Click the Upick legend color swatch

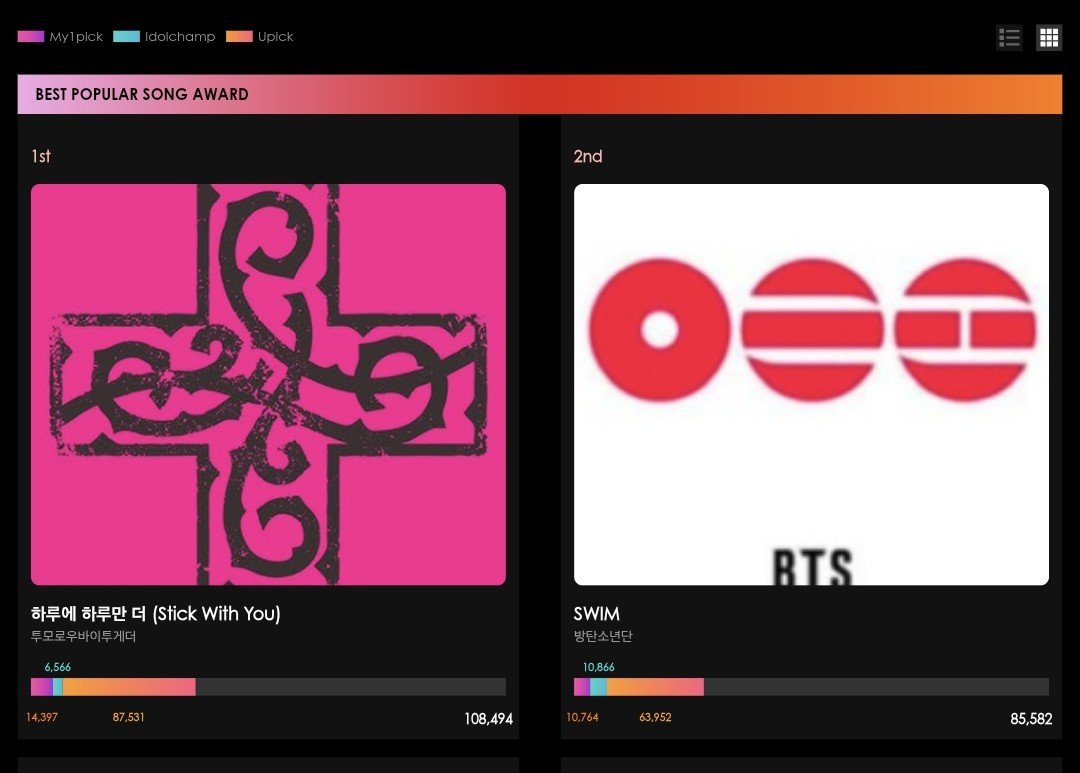(239, 37)
